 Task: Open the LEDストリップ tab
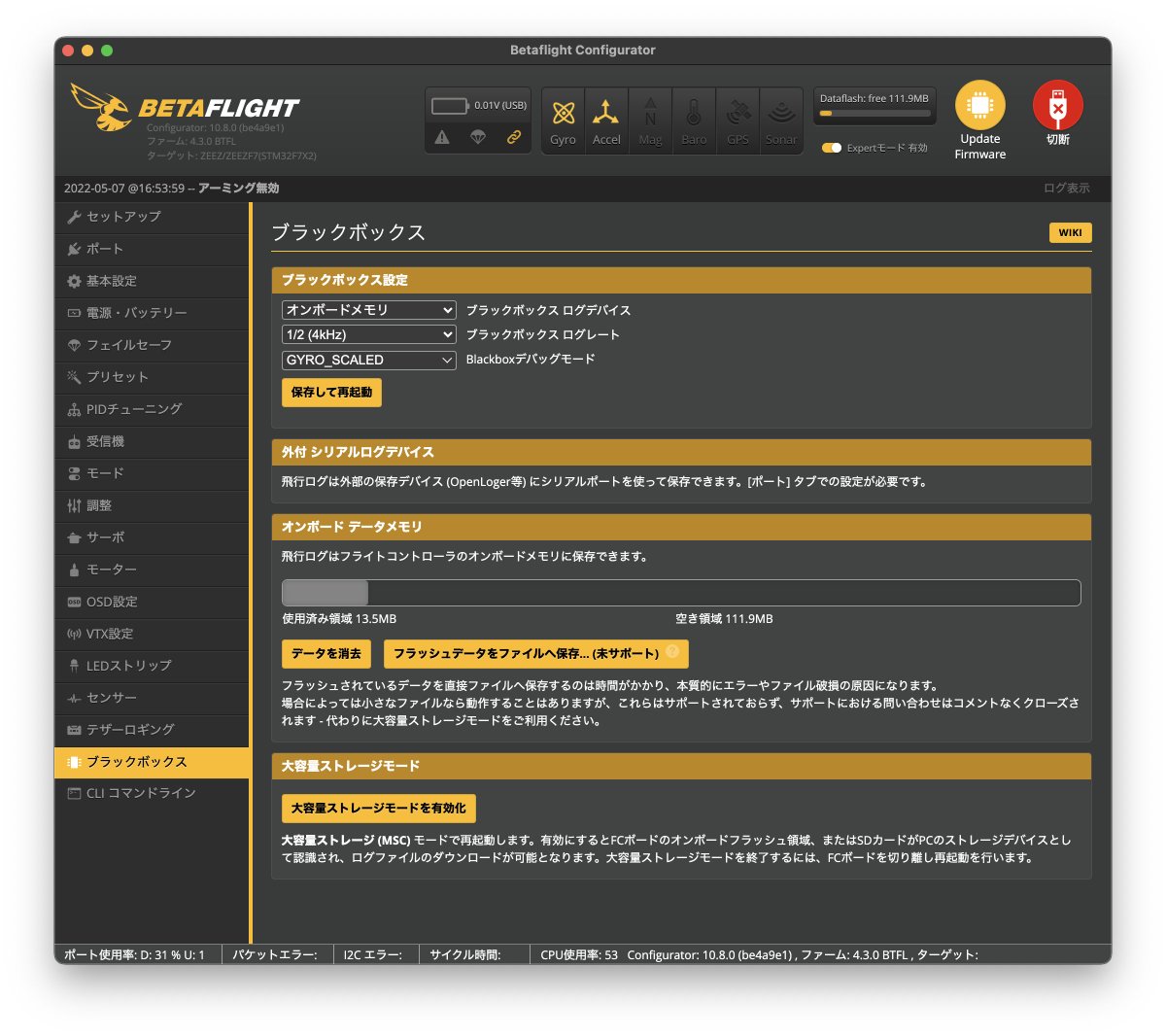point(152,666)
